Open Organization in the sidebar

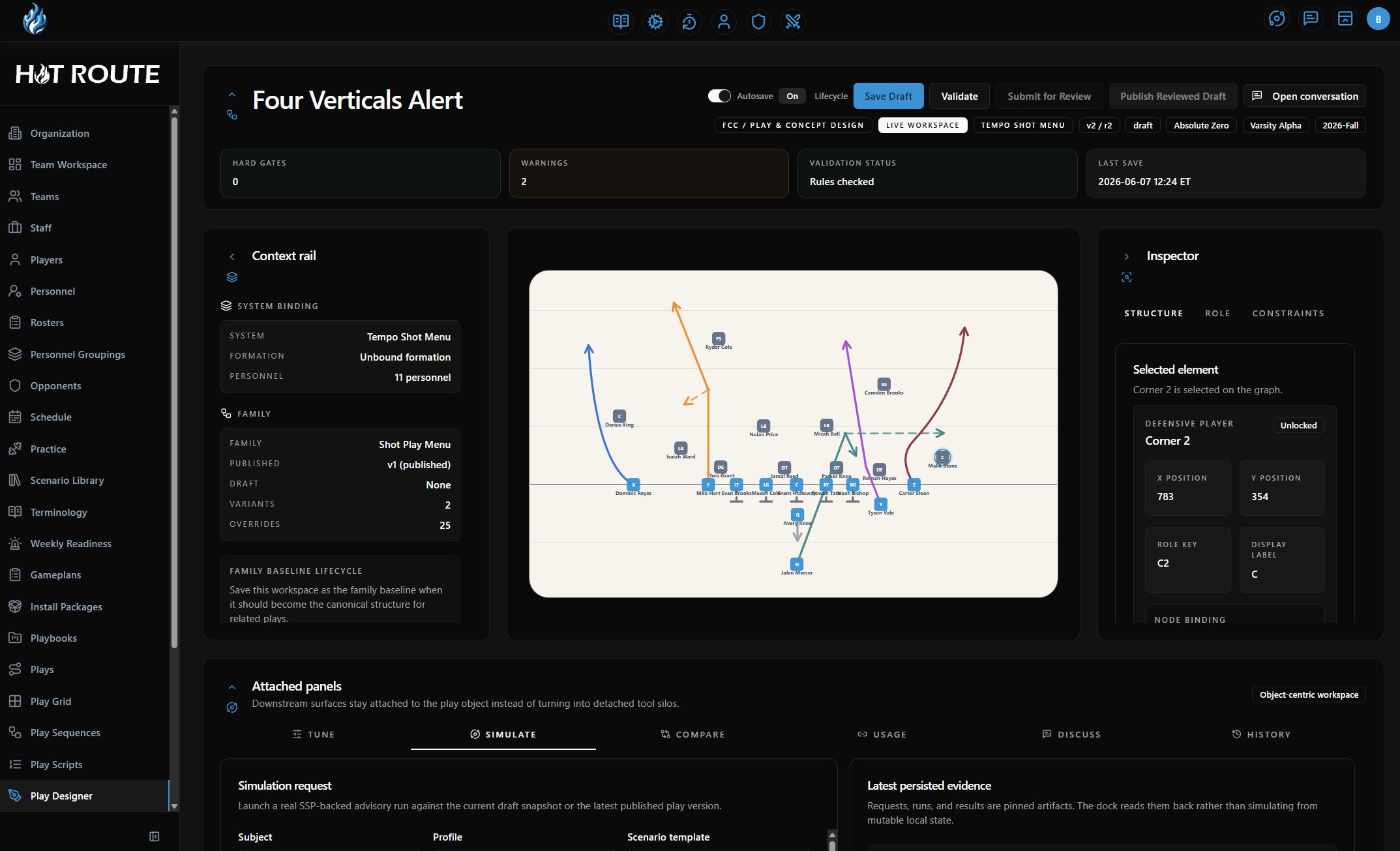coord(85,133)
